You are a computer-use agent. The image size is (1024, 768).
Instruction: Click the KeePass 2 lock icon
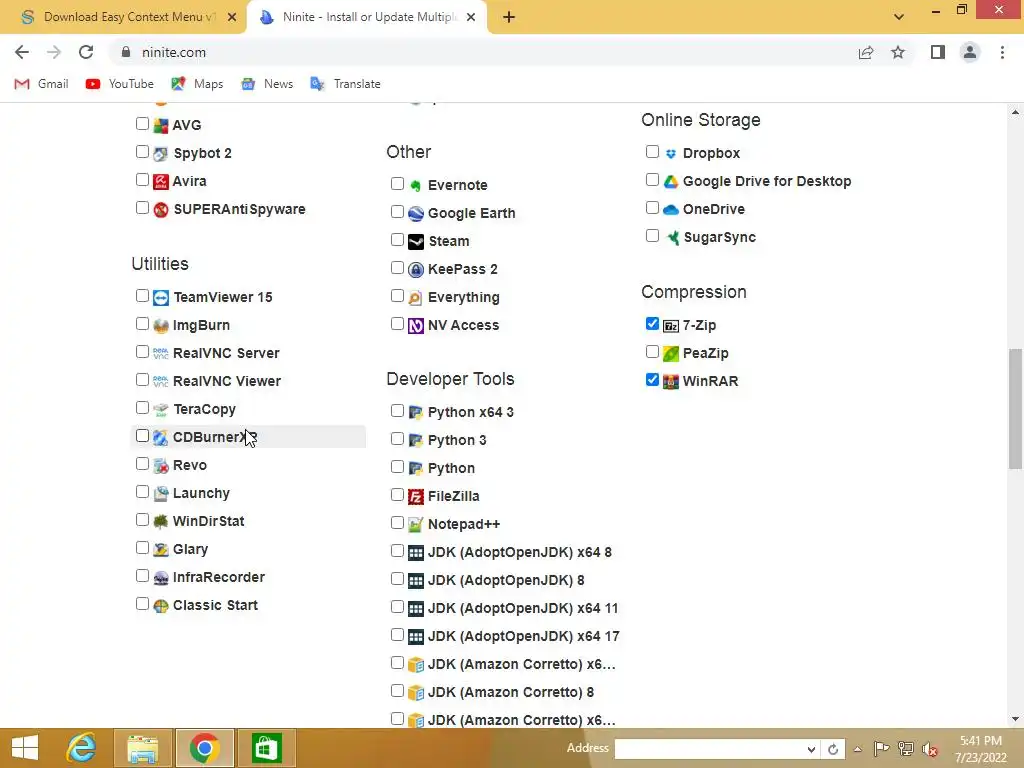(x=415, y=270)
